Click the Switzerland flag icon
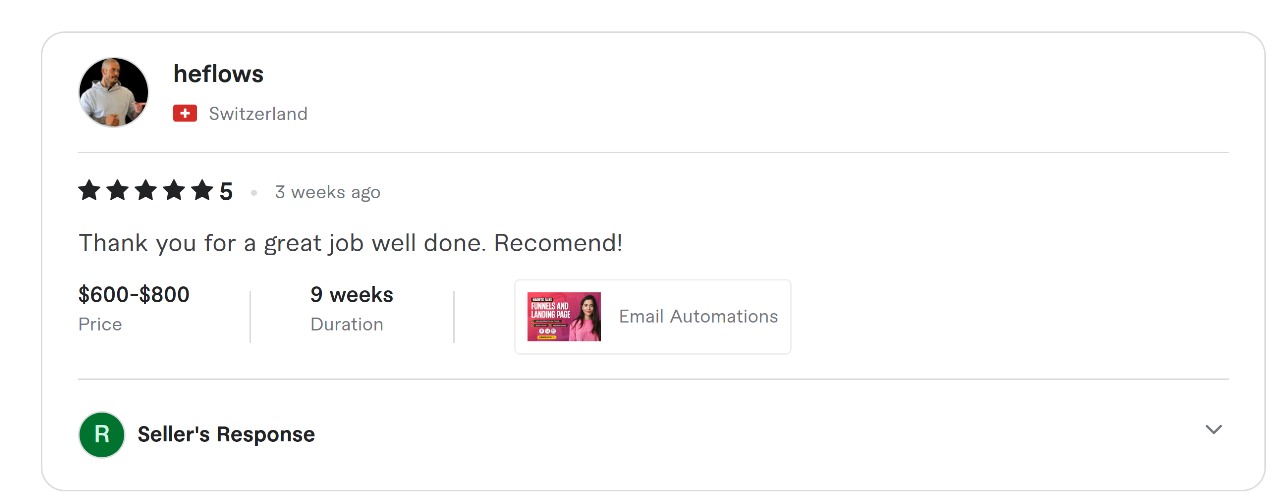 [x=185, y=114]
